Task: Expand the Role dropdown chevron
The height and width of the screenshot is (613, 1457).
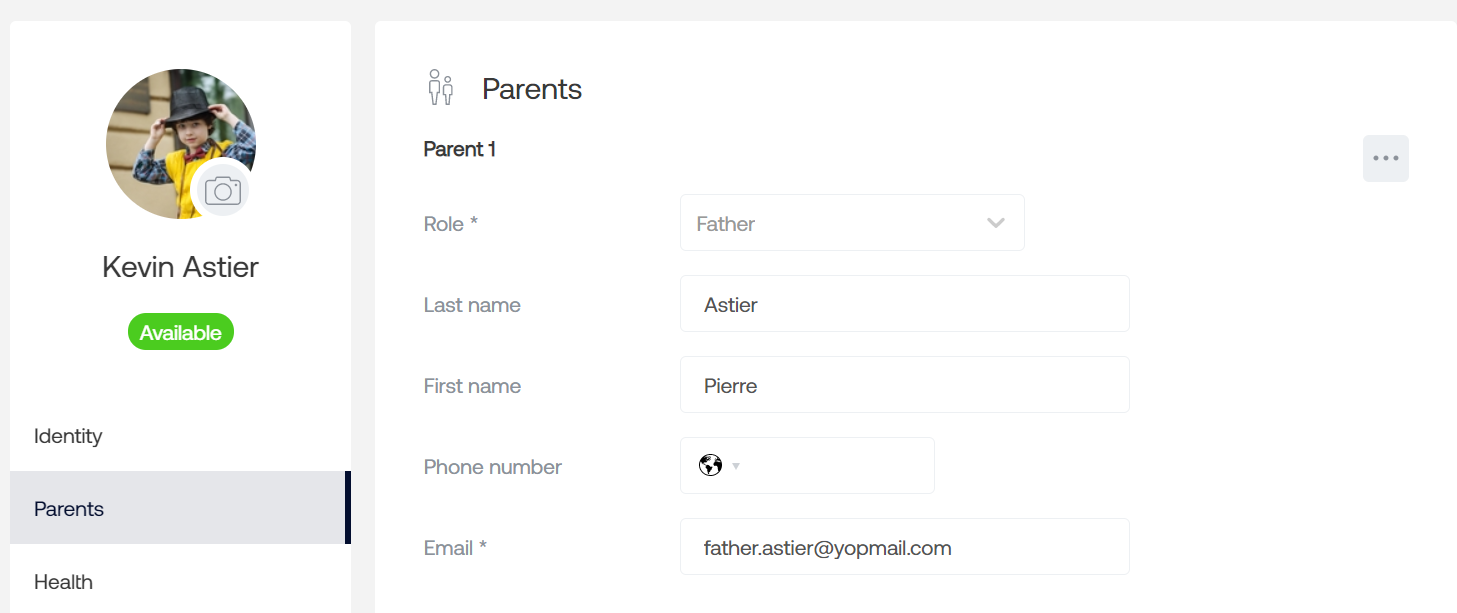Action: [996, 223]
